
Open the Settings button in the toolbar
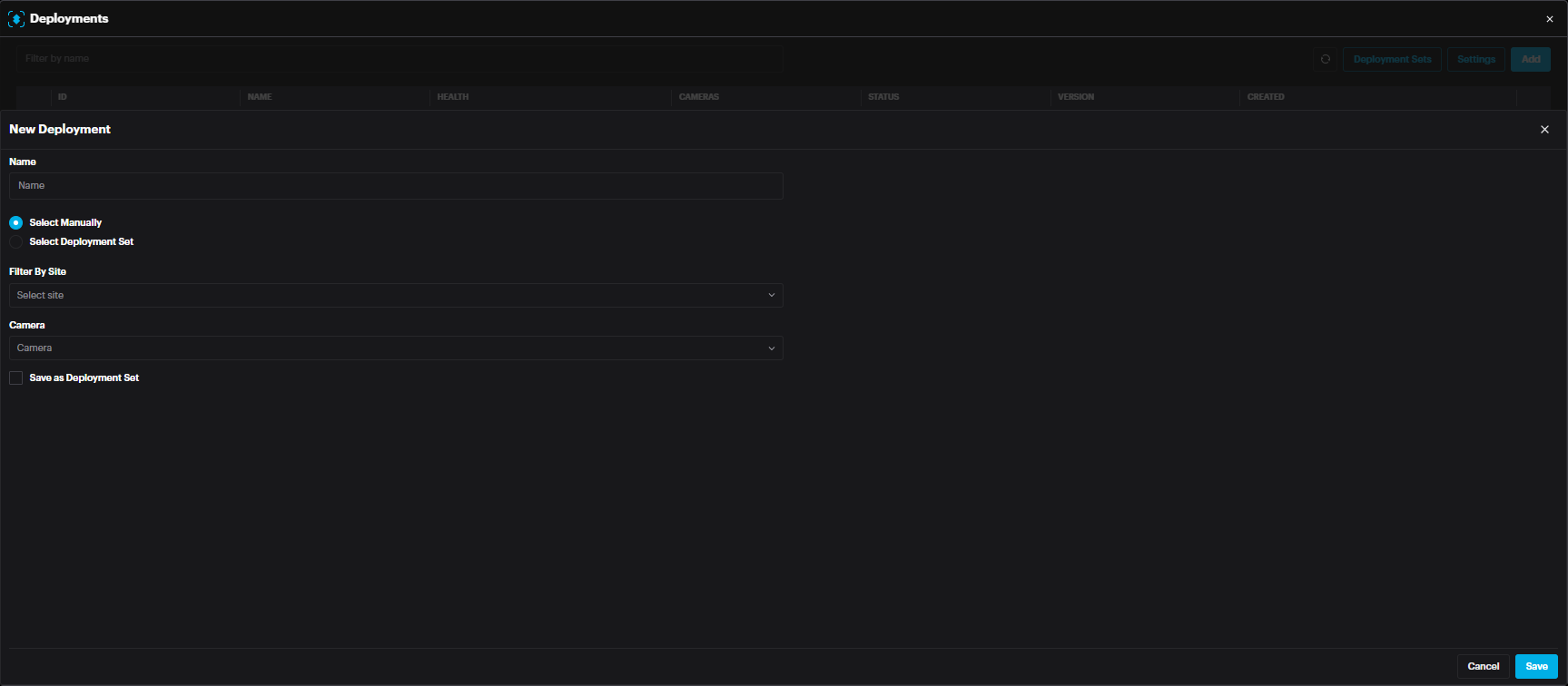pyautogui.click(x=1475, y=59)
